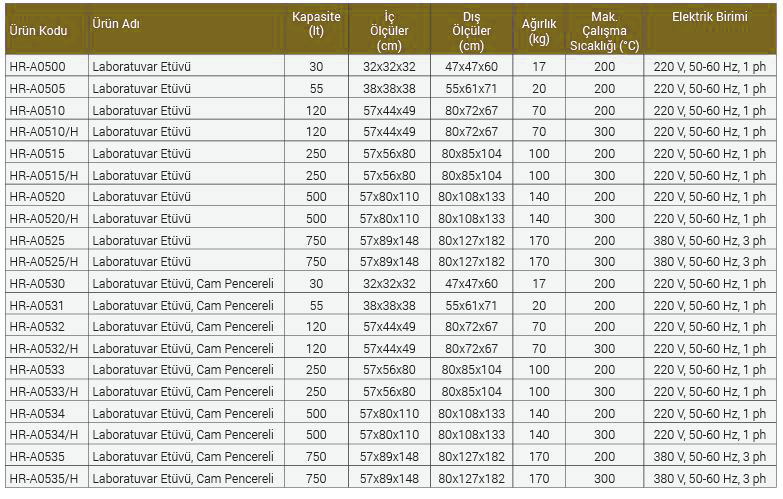This screenshot has width=783, height=499.
Task: Select the Ağırlık (kg) column header
Action: point(539,31)
